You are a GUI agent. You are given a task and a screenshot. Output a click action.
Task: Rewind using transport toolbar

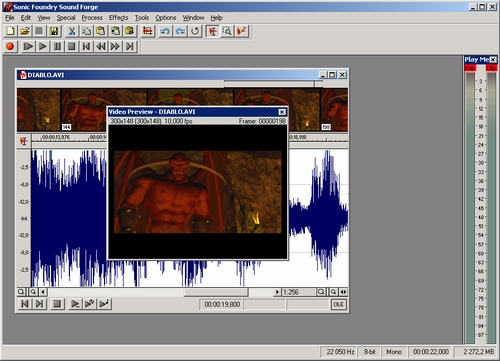point(101,46)
